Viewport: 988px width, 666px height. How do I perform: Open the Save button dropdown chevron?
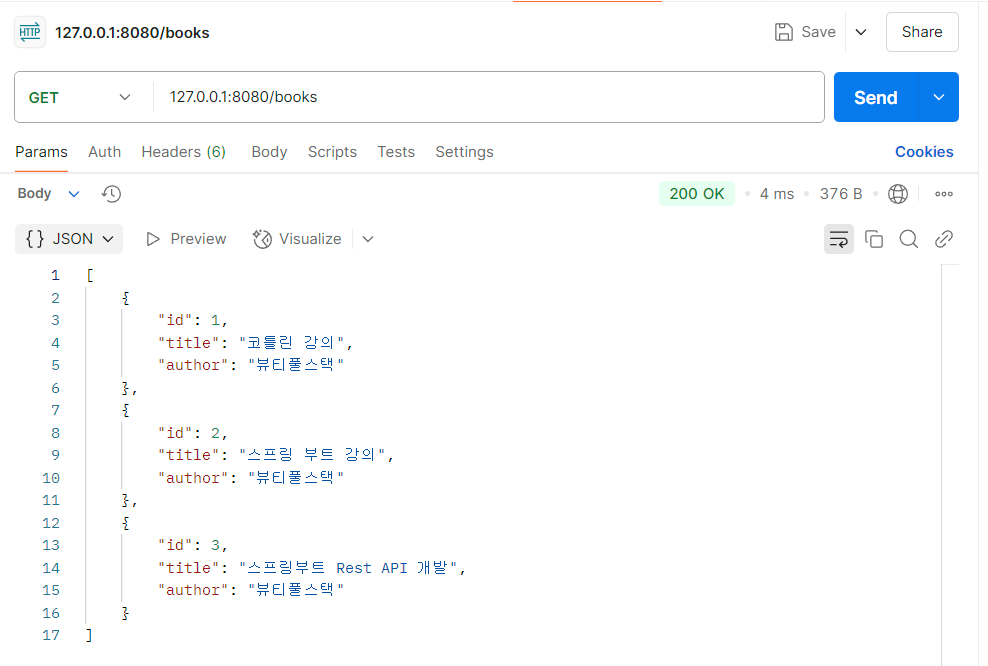pyautogui.click(x=861, y=31)
